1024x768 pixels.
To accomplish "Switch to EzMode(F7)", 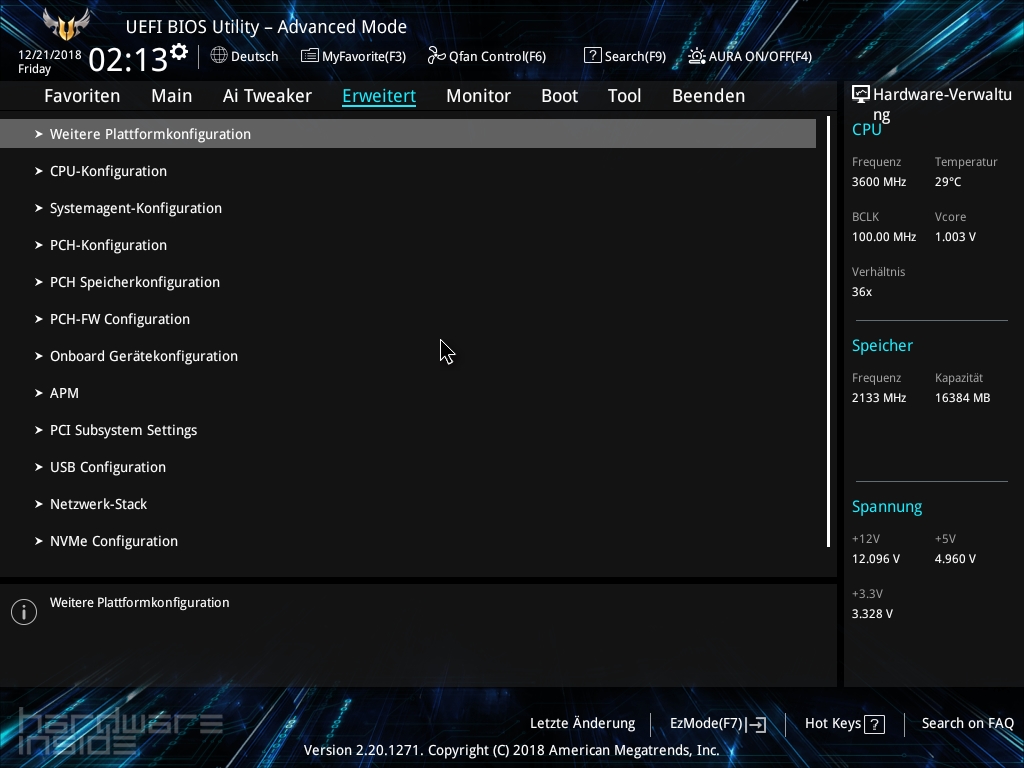I will click(x=716, y=723).
